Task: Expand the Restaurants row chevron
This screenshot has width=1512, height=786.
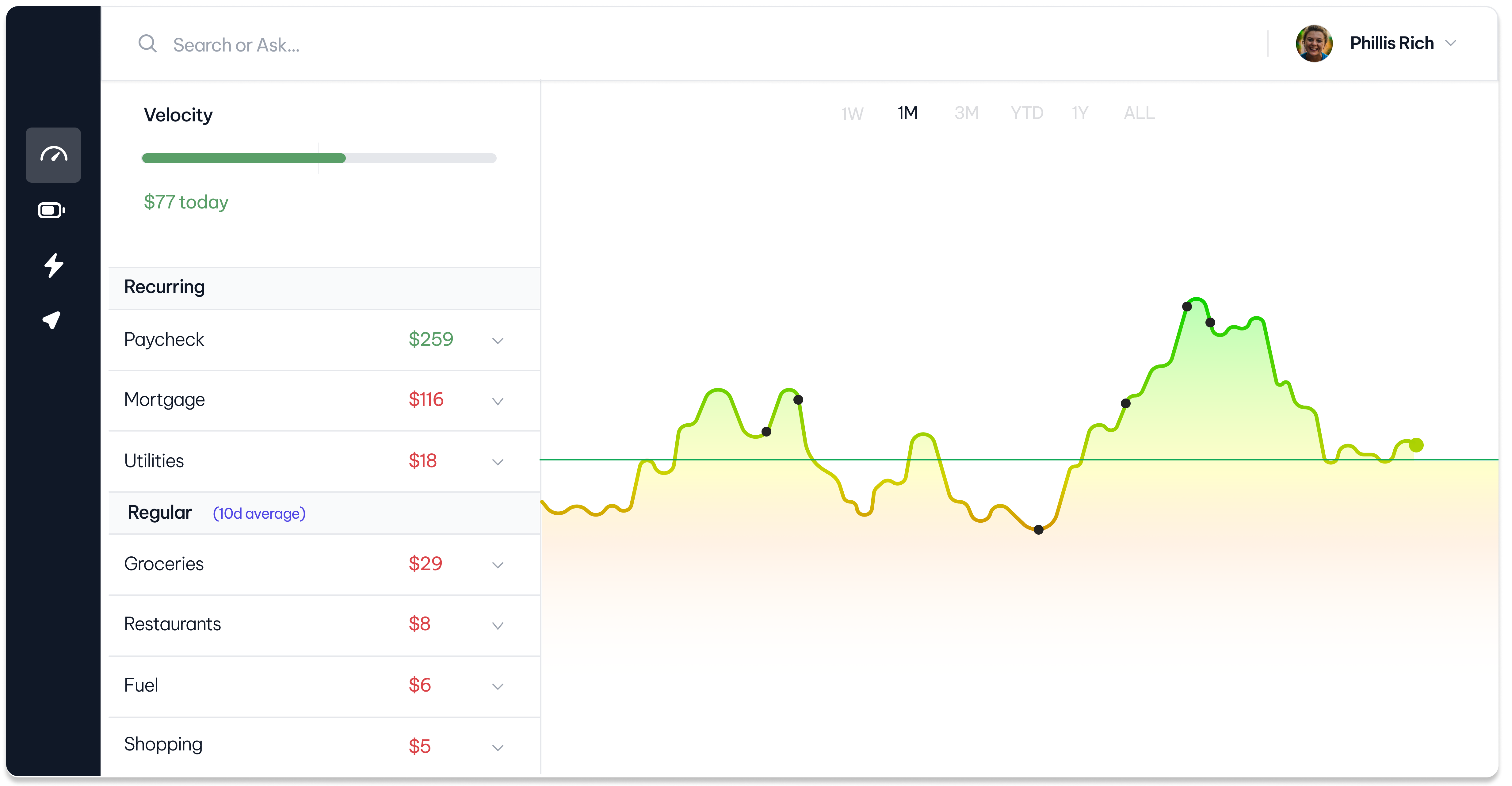Action: pos(497,626)
